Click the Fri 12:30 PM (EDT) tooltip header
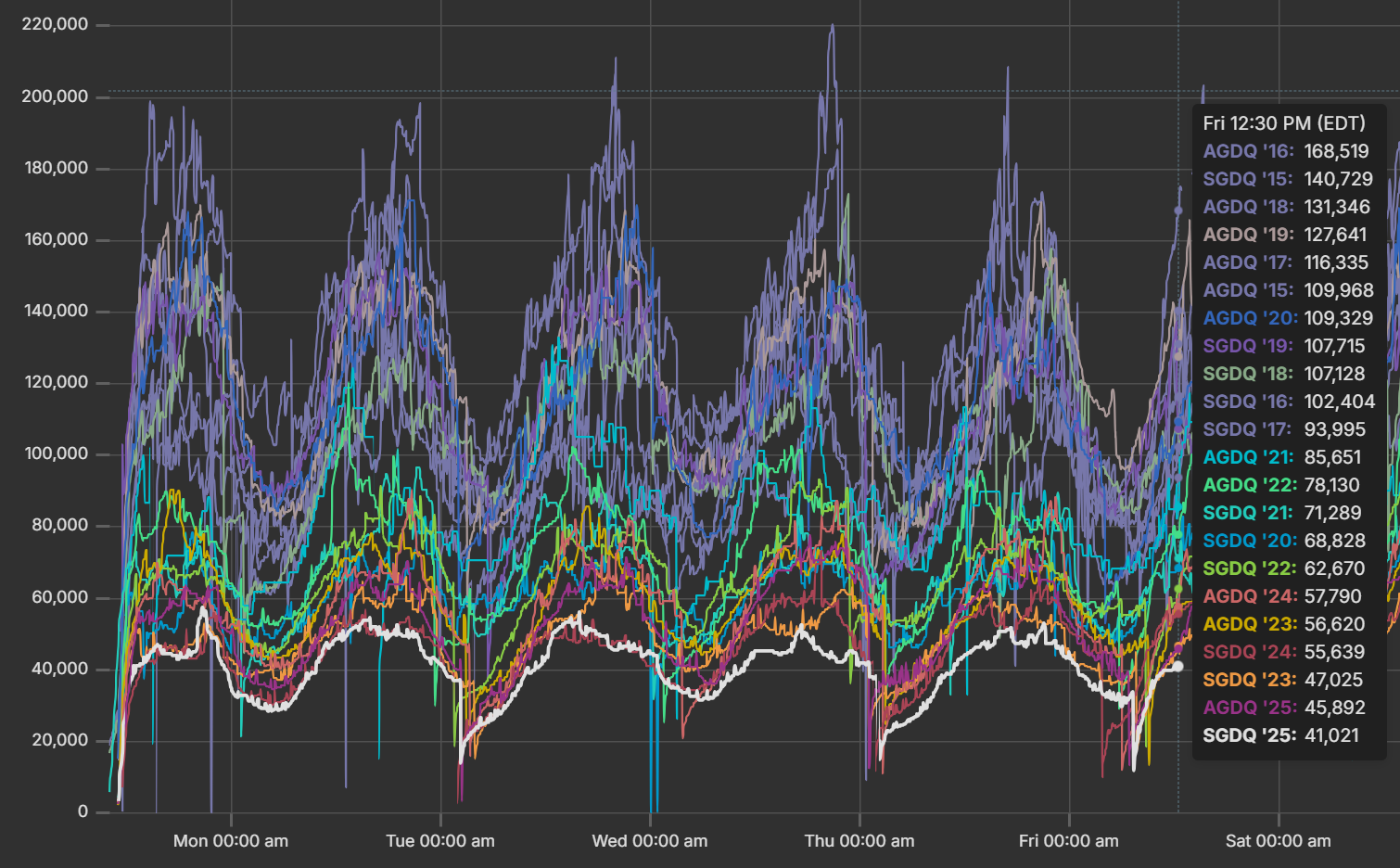Screen dimensions: 1400x868 1284,123
